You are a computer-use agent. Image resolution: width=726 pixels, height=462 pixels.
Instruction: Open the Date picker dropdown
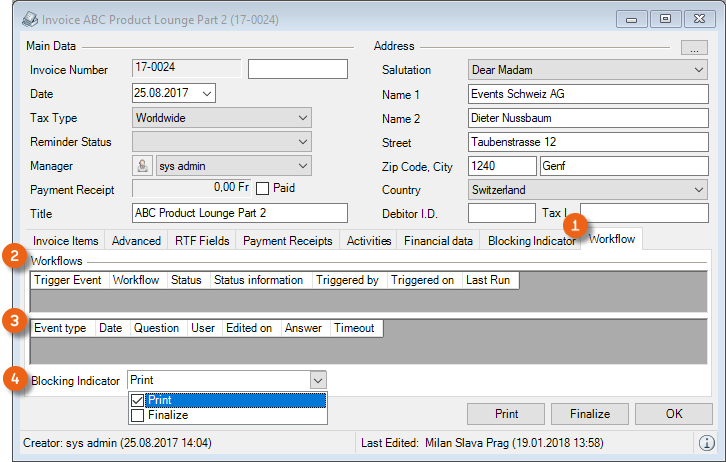tap(207, 94)
